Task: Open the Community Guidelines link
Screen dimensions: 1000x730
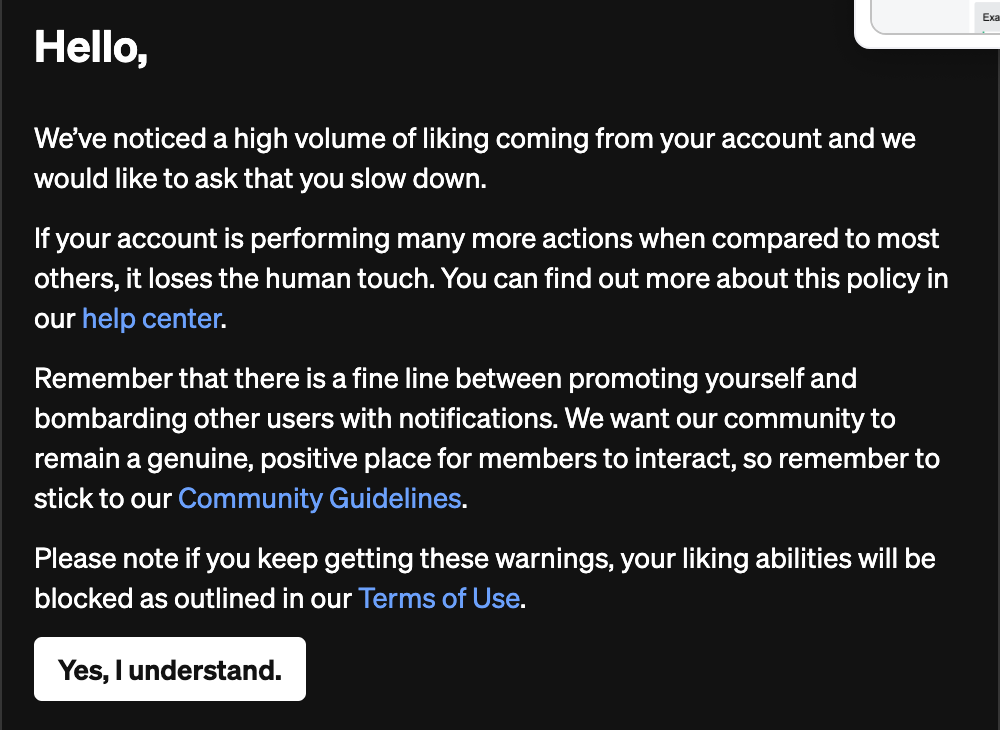Action: pyautogui.click(x=320, y=497)
